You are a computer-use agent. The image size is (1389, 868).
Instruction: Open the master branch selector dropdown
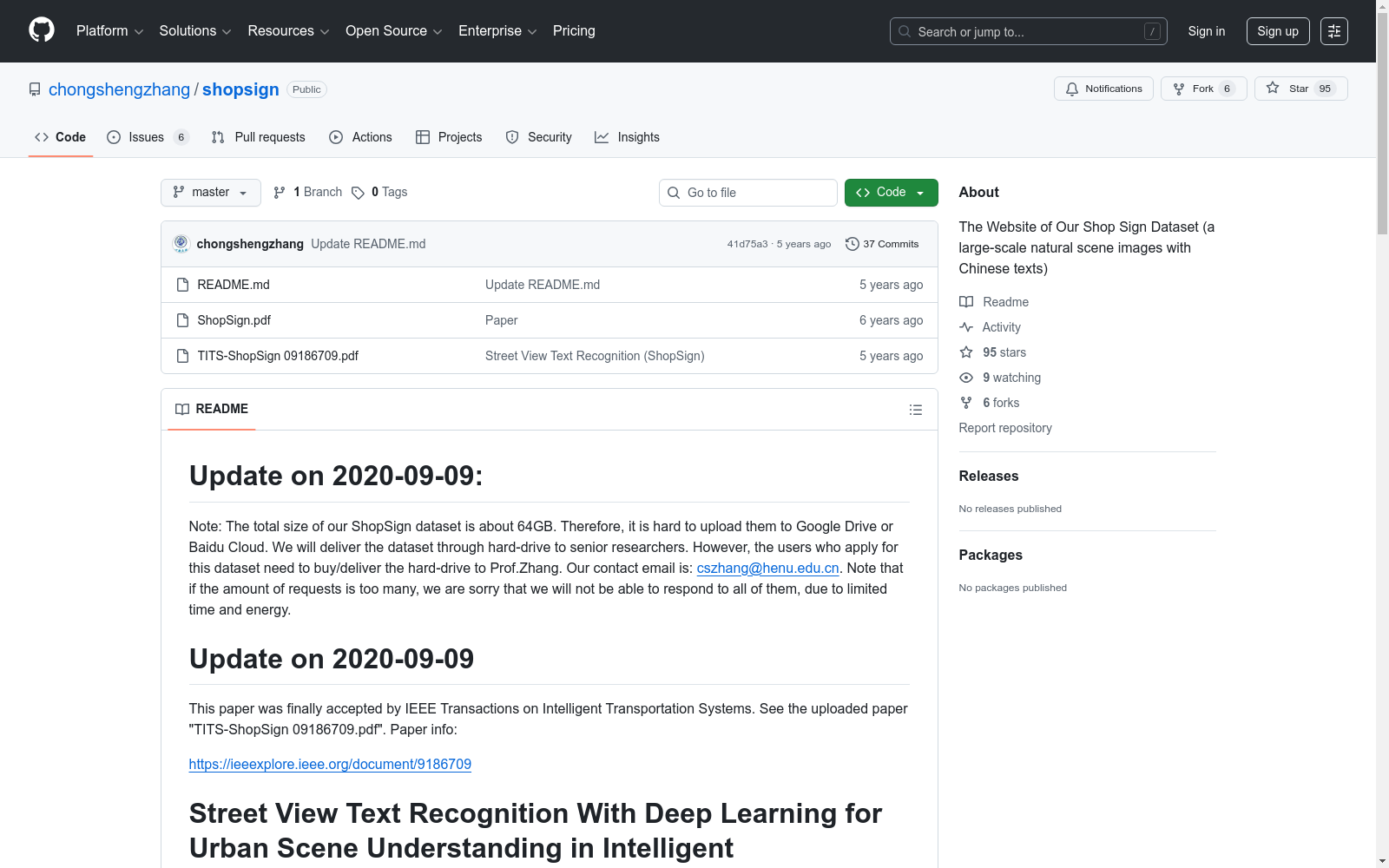click(x=211, y=193)
